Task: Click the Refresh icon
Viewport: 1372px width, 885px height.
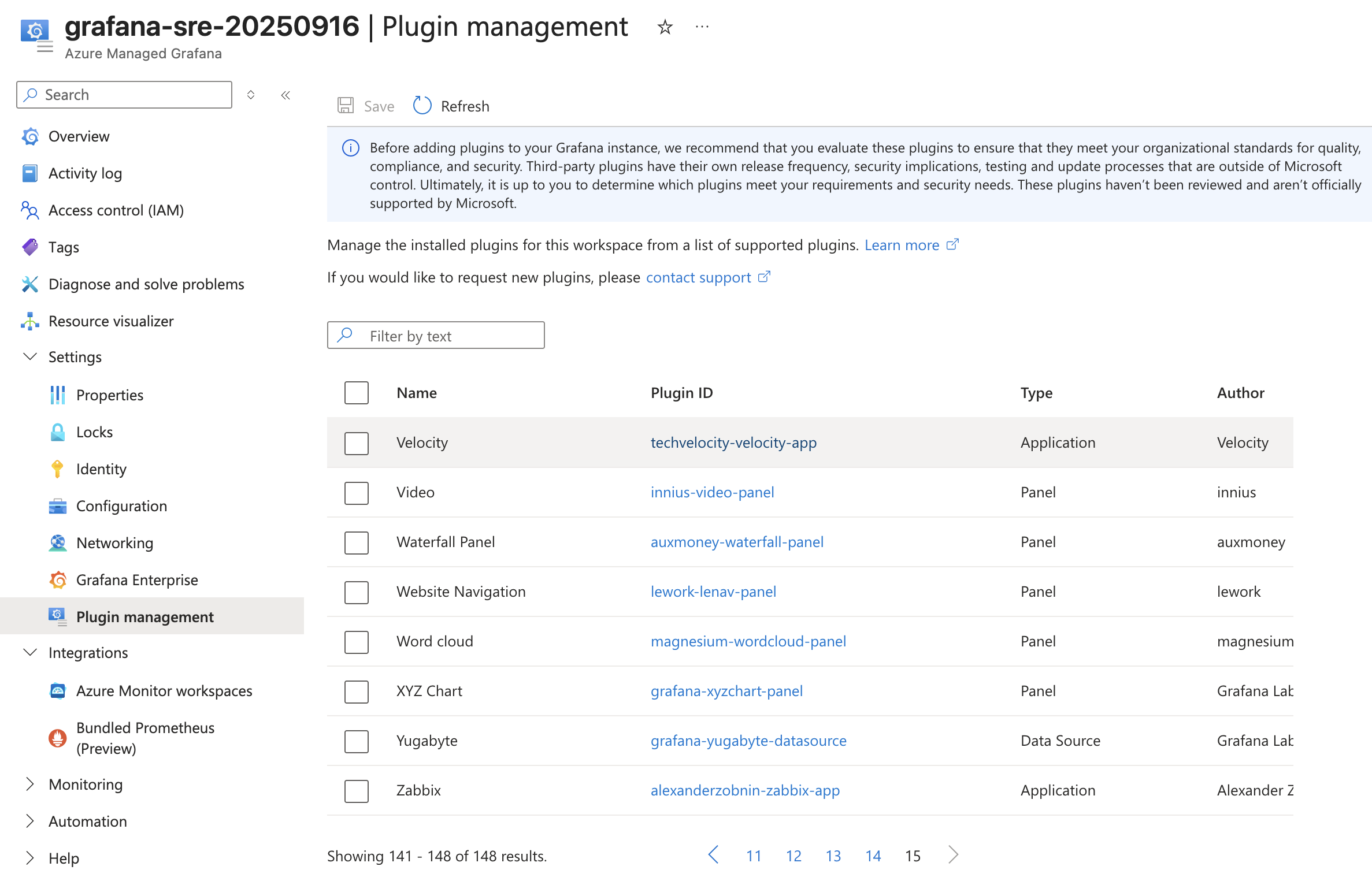Action: pos(422,106)
